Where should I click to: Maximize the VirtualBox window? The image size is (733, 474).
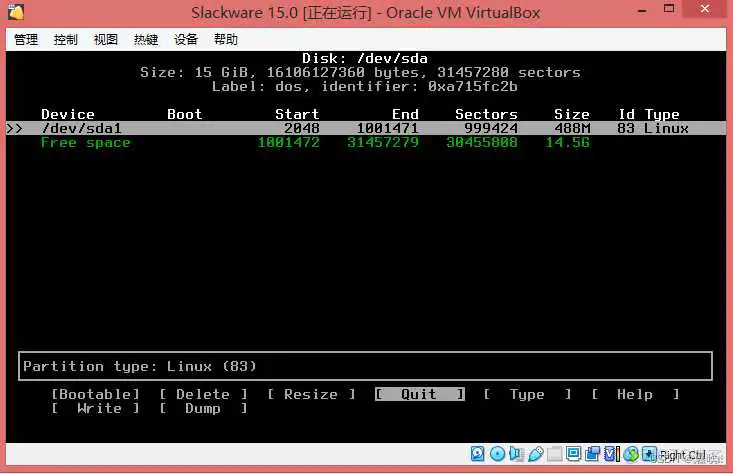click(x=669, y=9)
